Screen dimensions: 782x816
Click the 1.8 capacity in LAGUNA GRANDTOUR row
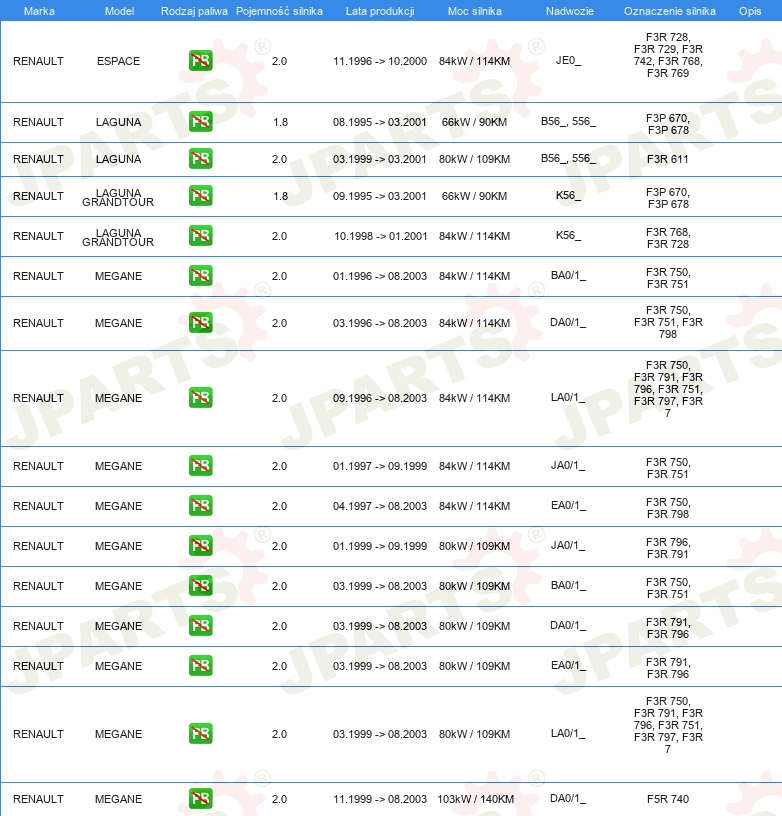tap(280, 196)
